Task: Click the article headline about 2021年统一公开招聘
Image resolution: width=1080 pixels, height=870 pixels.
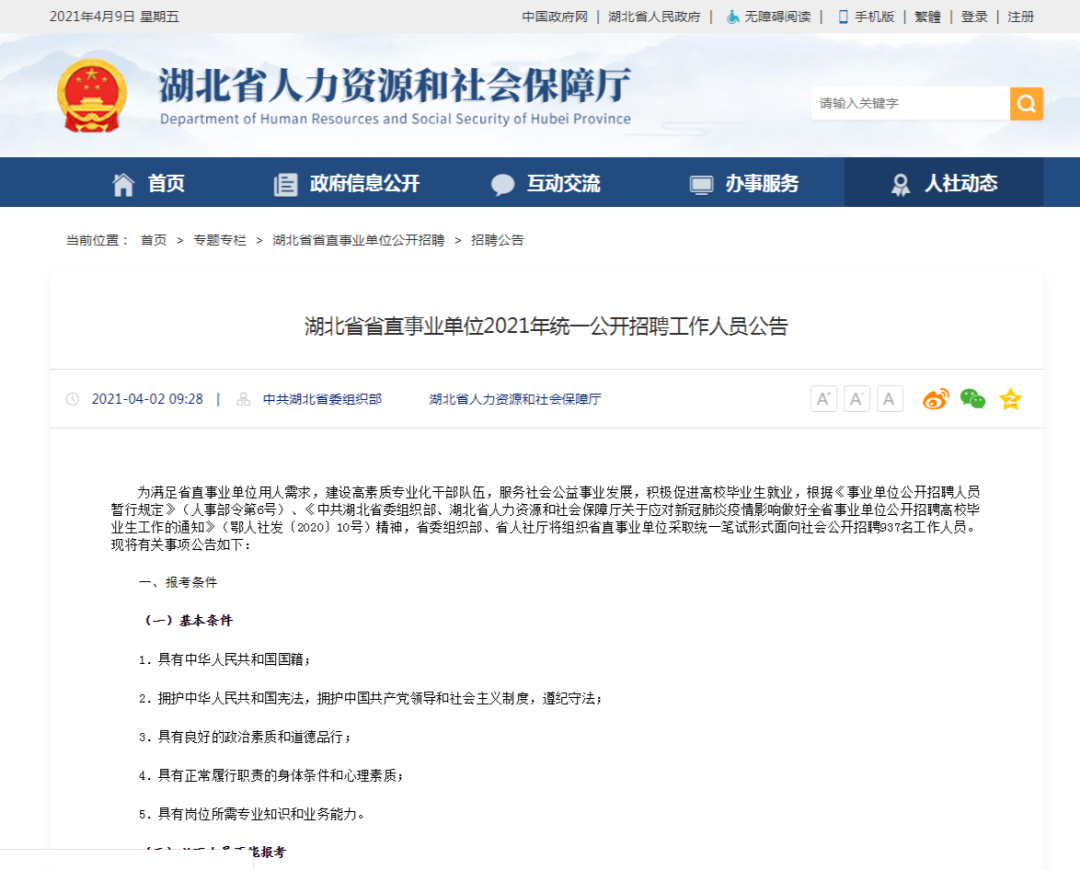Action: click(x=546, y=326)
